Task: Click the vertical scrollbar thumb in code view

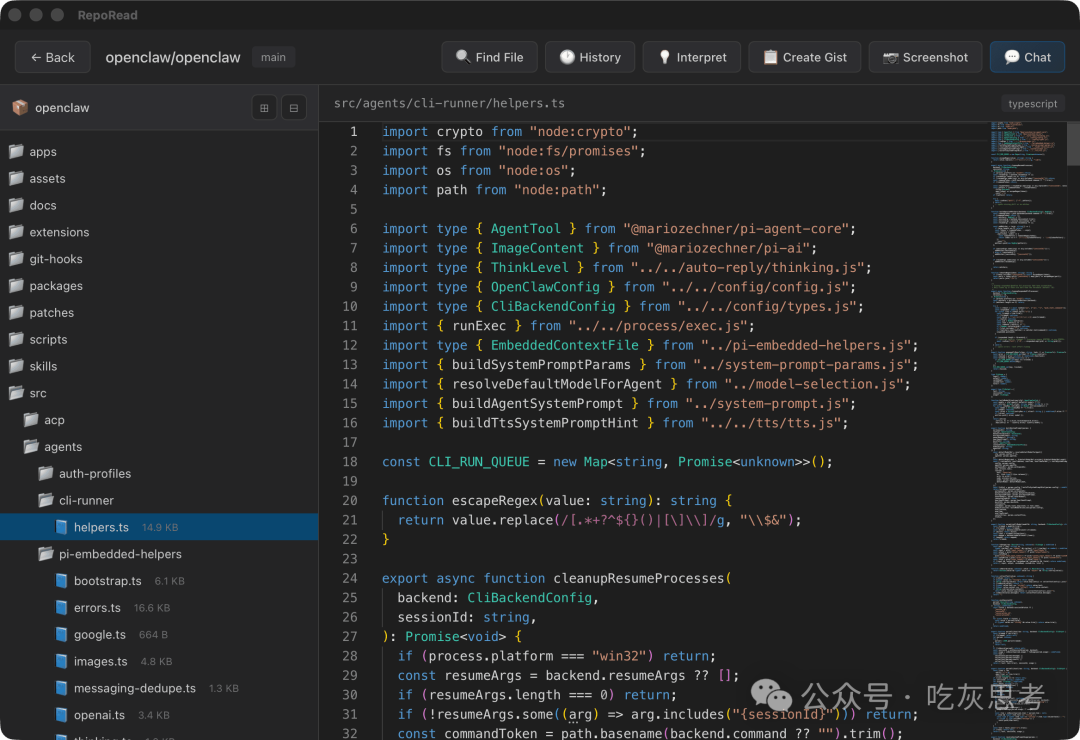Action: (1073, 144)
